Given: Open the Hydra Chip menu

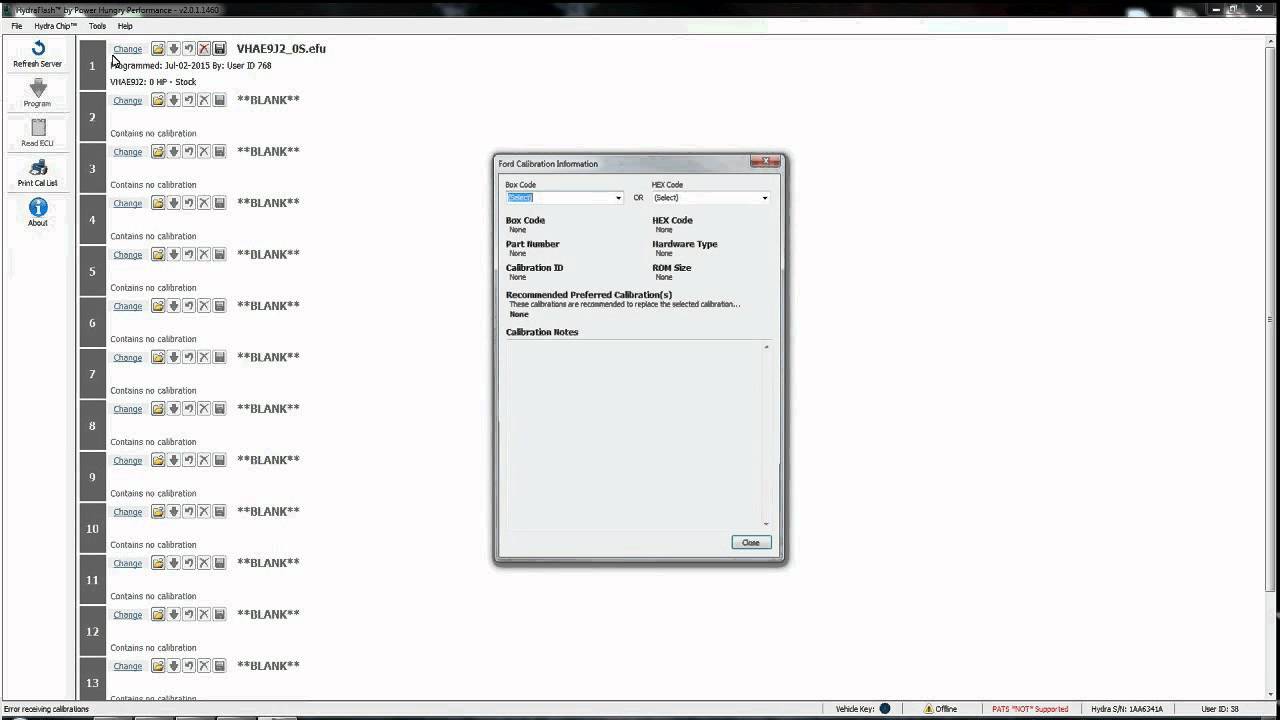Looking at the screenshot, I should [x=55, y=26].
